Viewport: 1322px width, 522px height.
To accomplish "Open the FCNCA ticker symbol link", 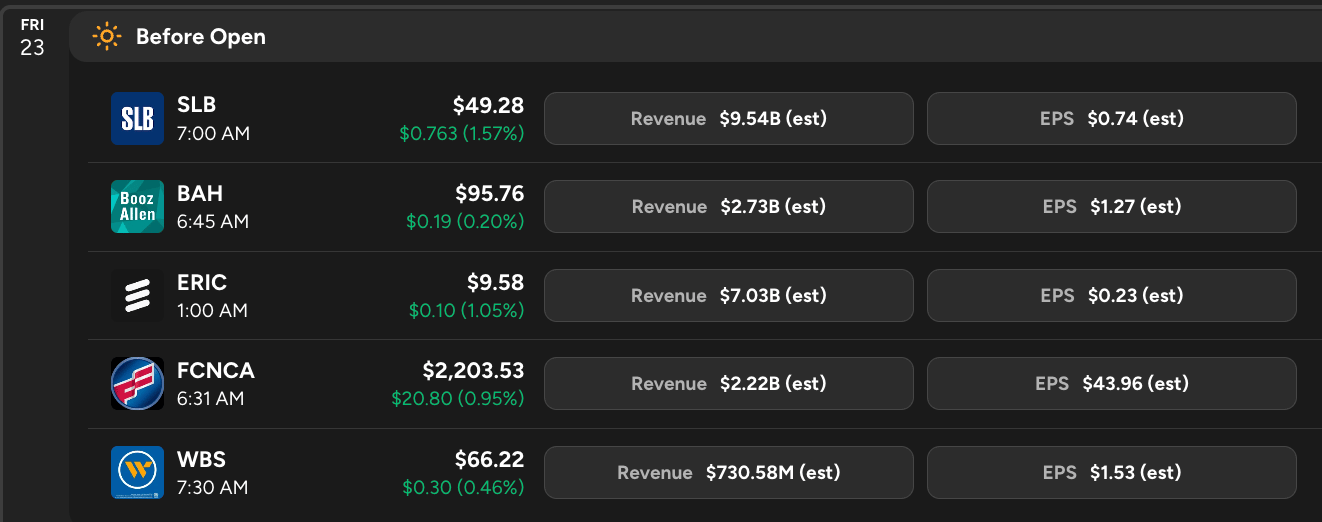I will [x=216, y=371].
